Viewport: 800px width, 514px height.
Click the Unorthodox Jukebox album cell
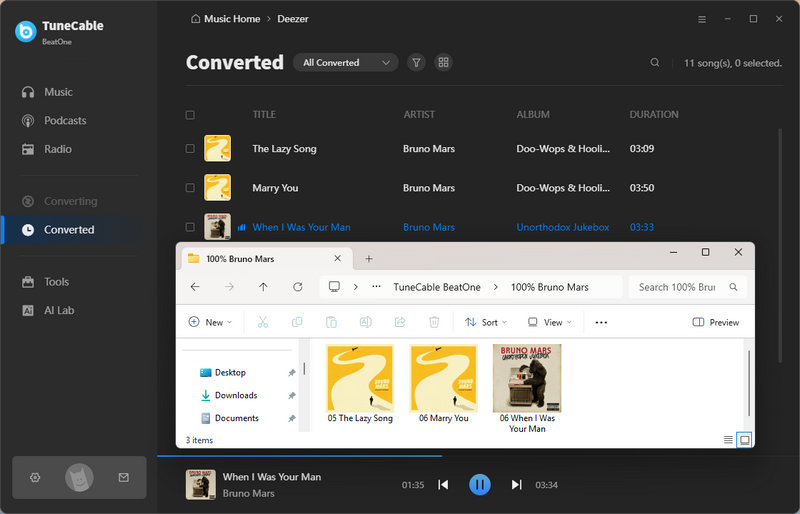click(563, 227)
